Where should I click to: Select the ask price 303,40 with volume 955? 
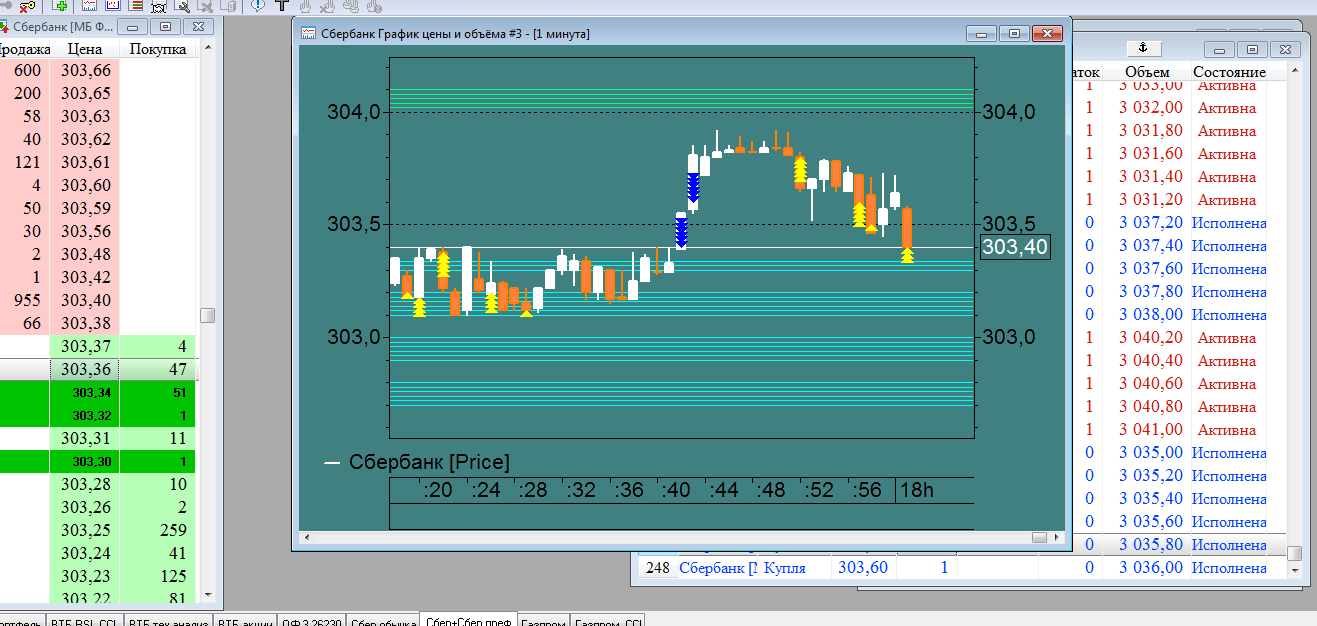(x=85, y=300)
